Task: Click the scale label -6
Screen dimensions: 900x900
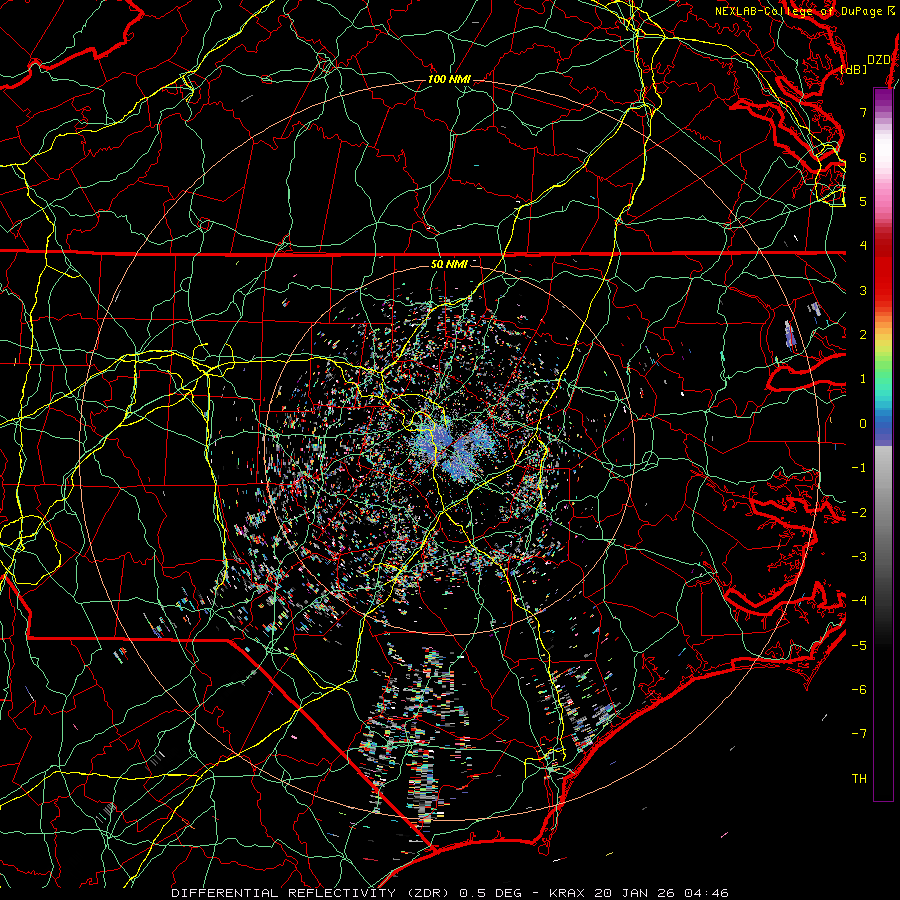Action: 859,689
